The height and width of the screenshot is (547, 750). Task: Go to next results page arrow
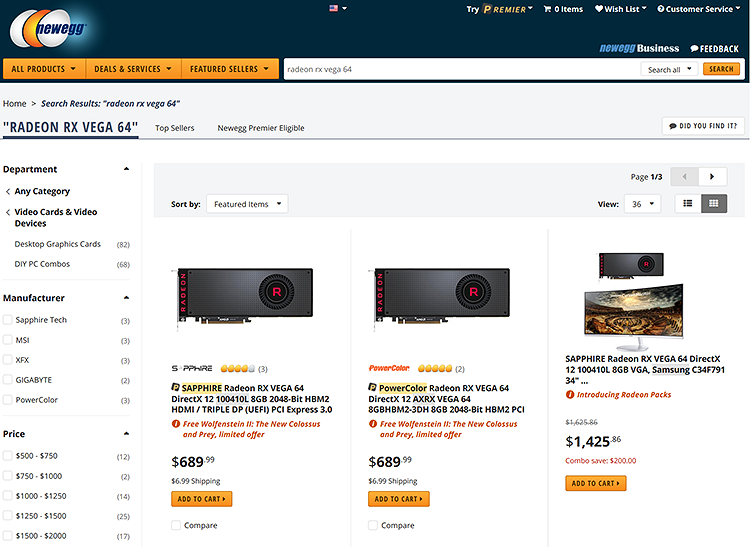tap(713, 176)
